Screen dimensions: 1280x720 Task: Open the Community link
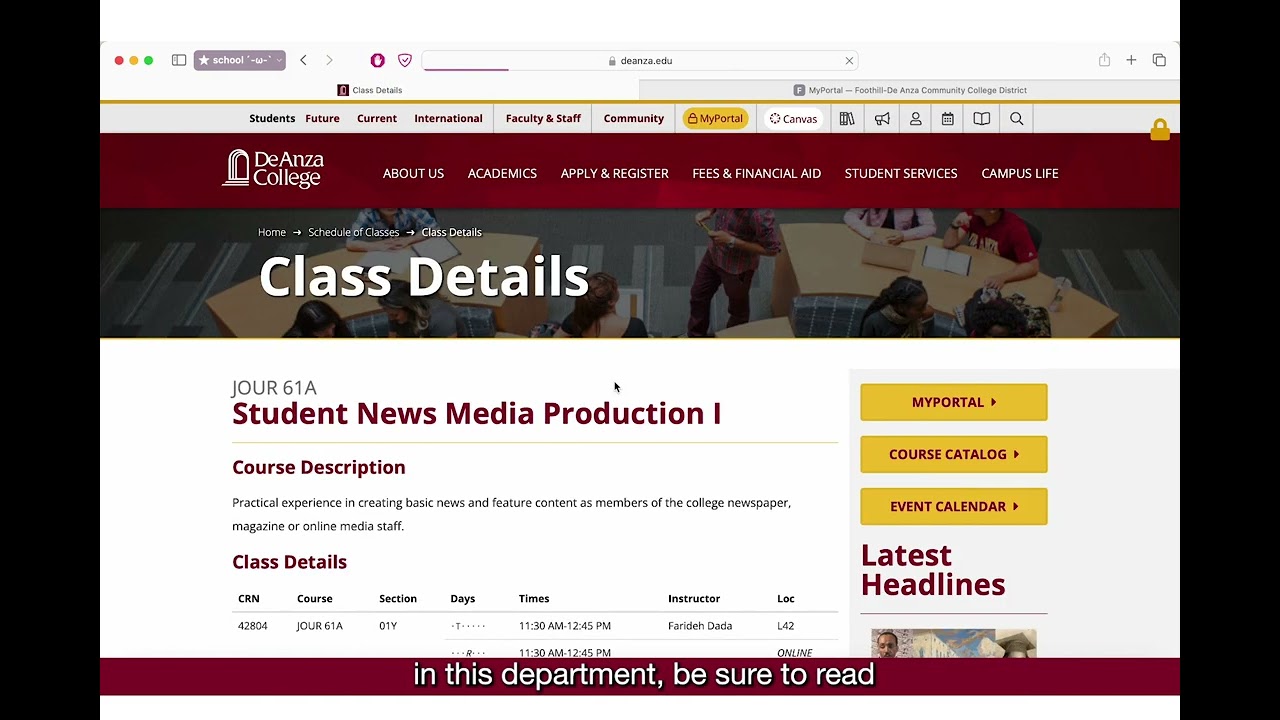coord(634,118)
